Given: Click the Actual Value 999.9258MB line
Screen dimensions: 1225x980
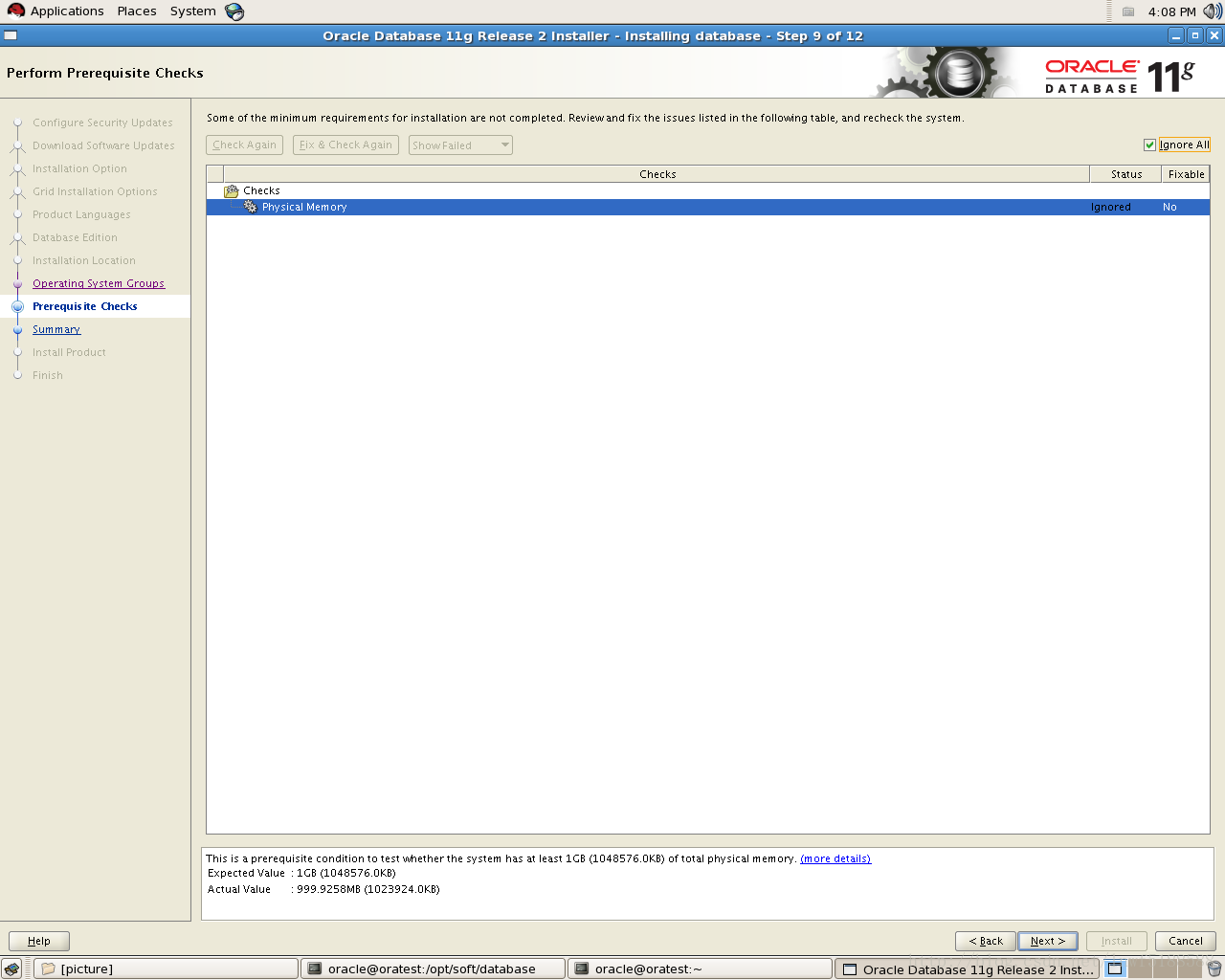Looking at the screenshot, I should [x=323, y=889].
